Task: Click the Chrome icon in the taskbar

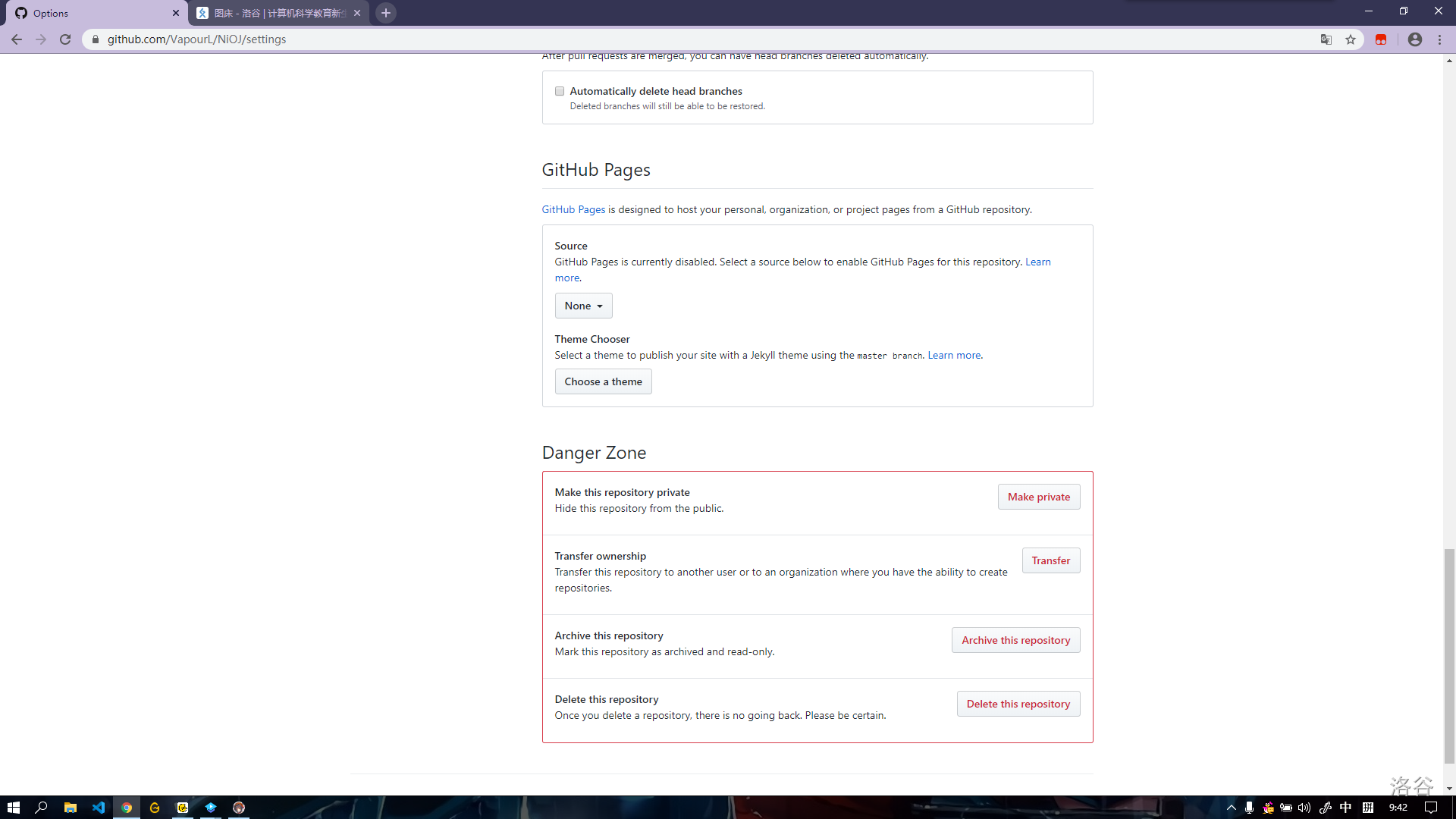Action: coord(127,808)
